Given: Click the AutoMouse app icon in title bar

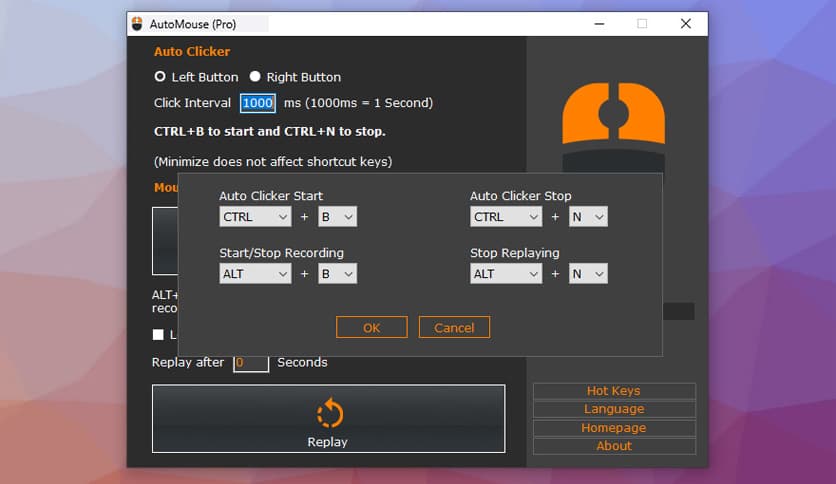Looking at the screenshot, I should click(x=137, y=24).
